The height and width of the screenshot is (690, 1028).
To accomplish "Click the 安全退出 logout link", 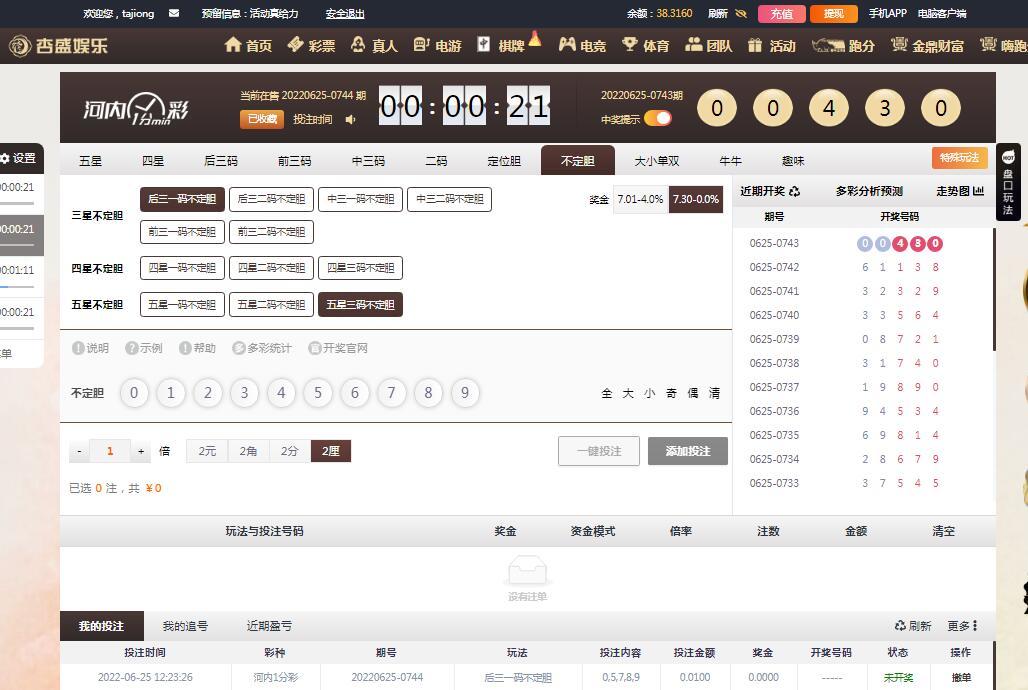I will pyautogui.click(x=345, y=13).
